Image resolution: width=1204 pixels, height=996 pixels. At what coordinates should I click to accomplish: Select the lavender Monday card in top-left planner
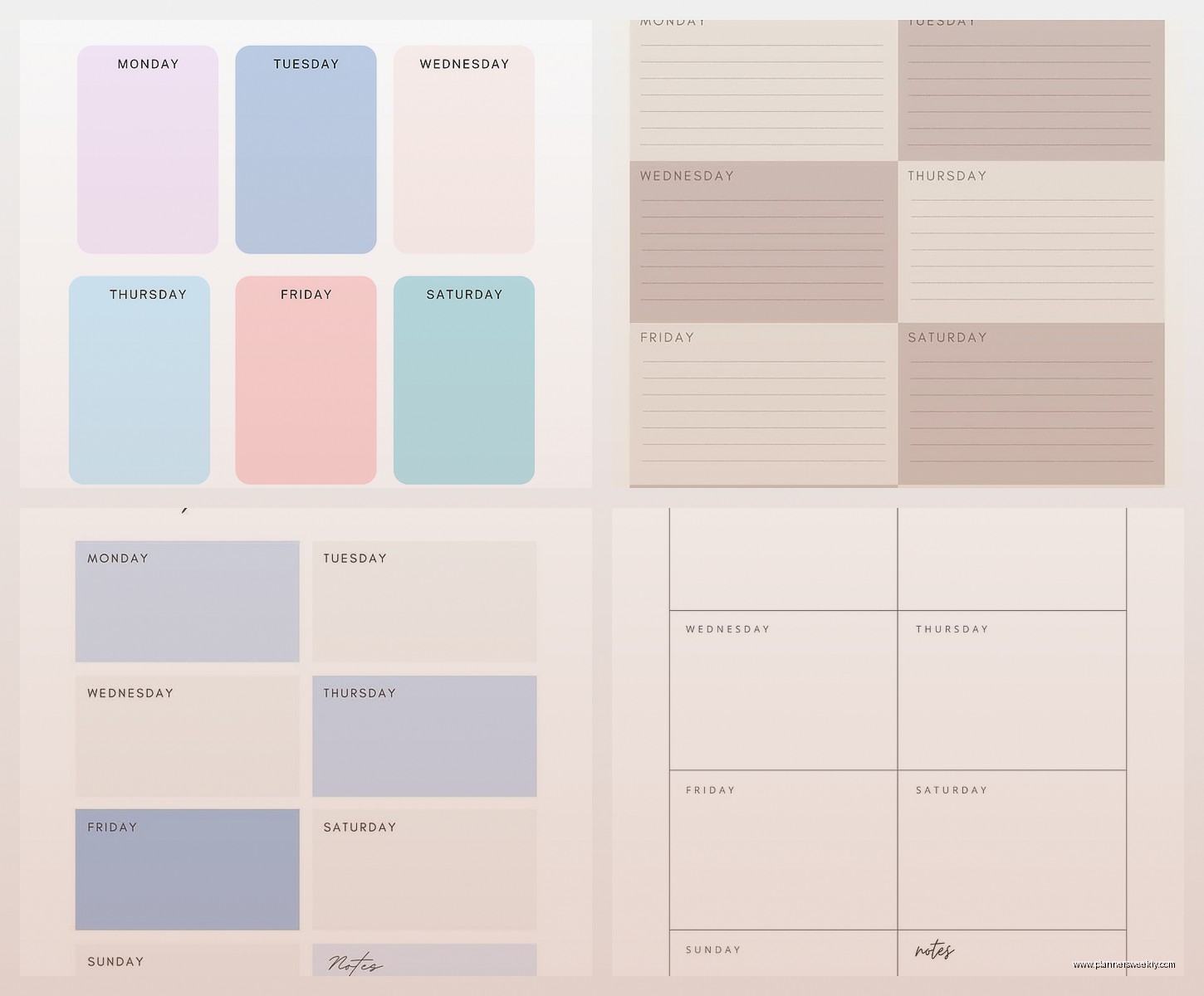147,149
